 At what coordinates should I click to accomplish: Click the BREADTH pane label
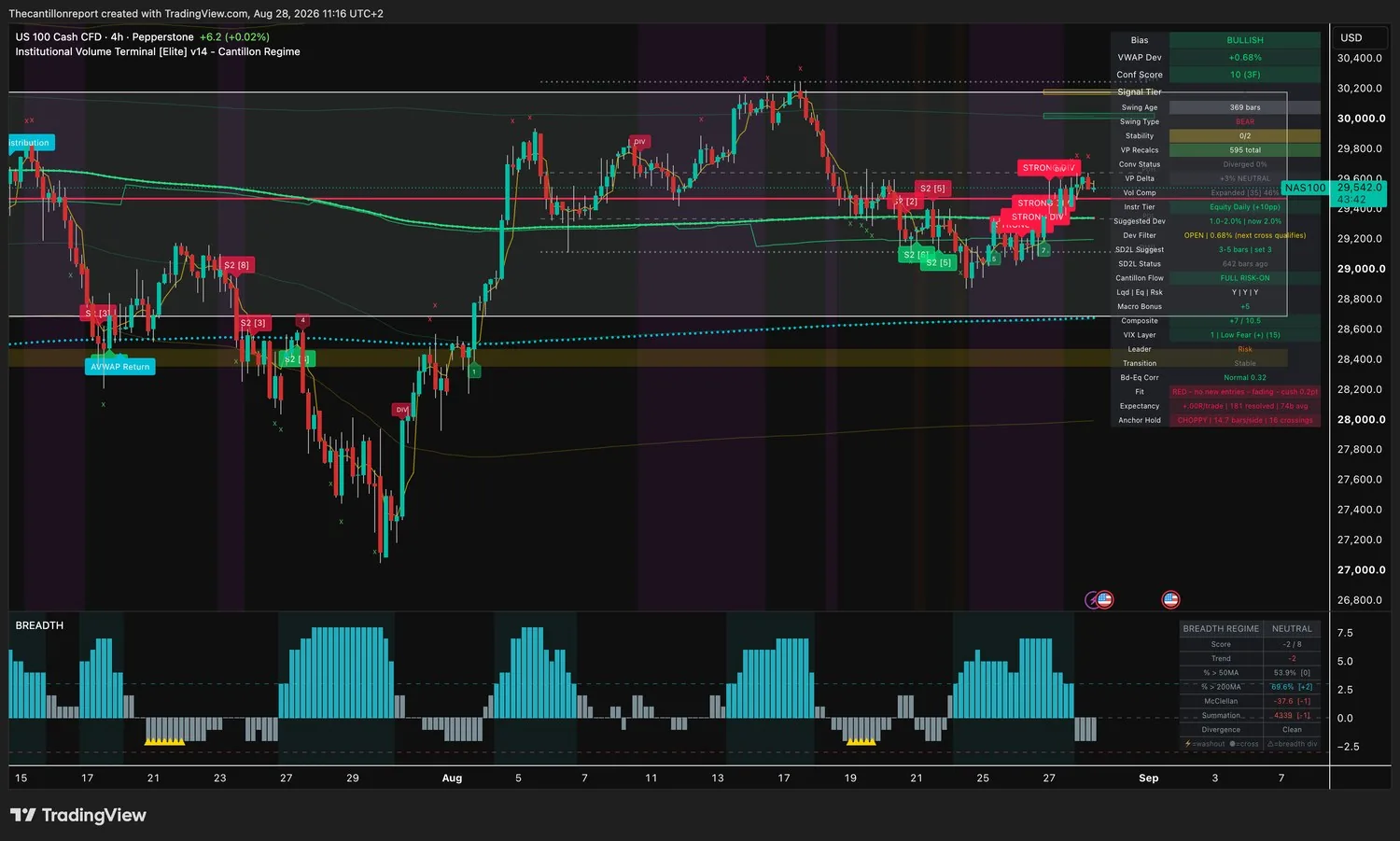click(x=39, y=625)
